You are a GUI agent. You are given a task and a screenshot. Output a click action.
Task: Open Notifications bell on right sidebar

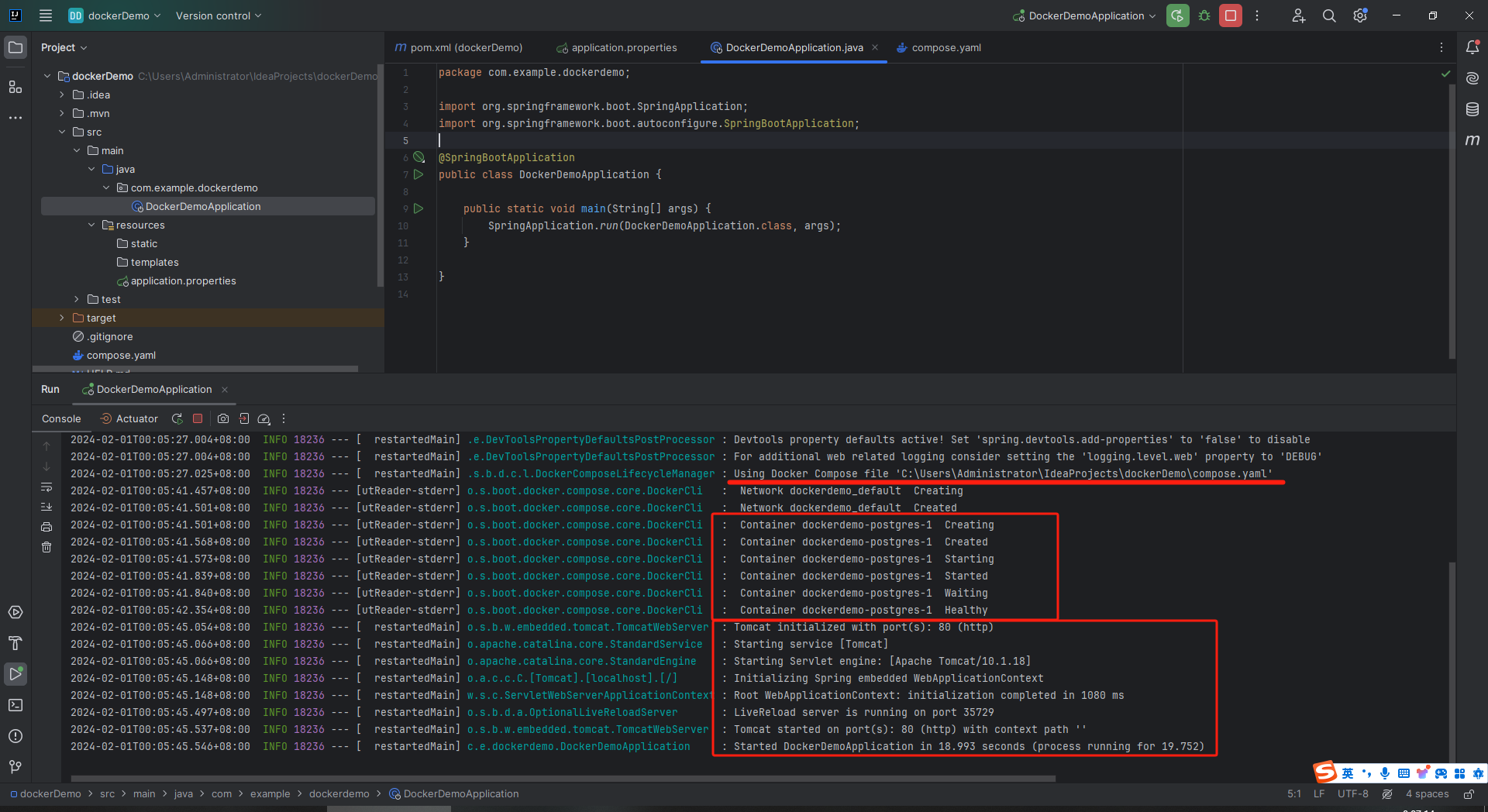pyautogui.click(x=1472, y=47)
